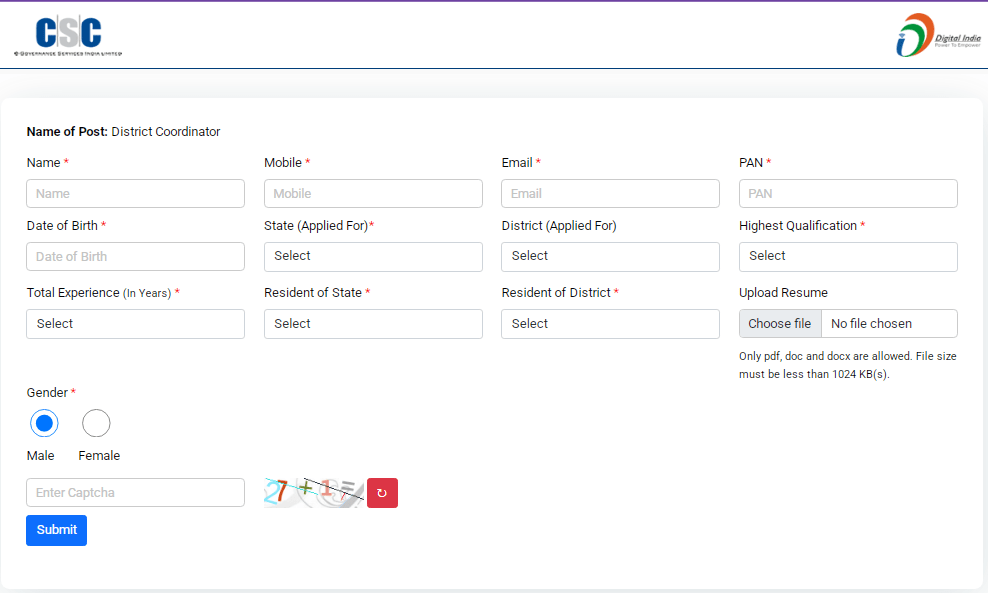Select the Email text field

[x=610, y=194]
